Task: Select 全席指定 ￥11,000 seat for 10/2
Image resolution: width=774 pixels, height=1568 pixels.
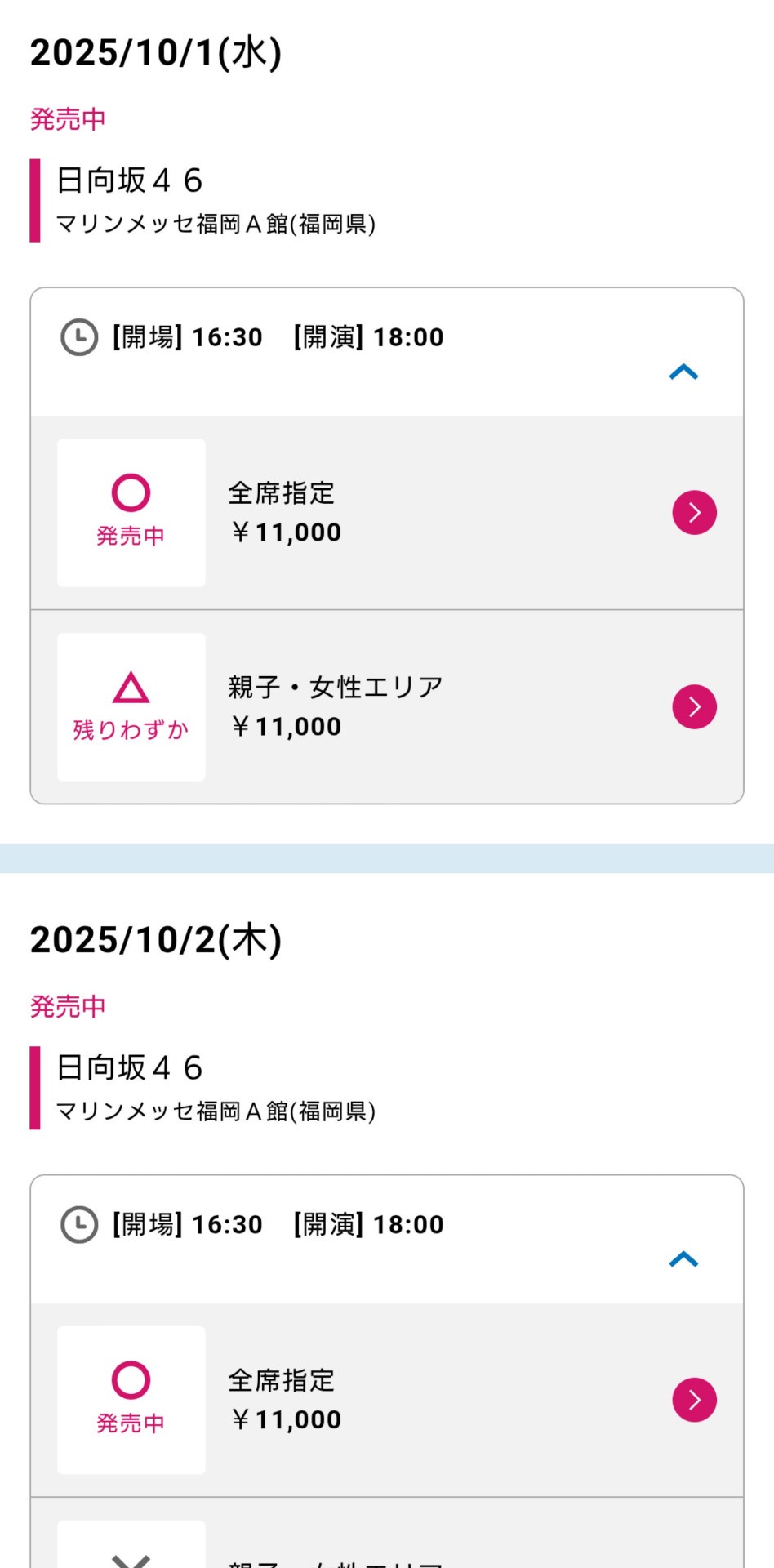Action: (284, 1400)
